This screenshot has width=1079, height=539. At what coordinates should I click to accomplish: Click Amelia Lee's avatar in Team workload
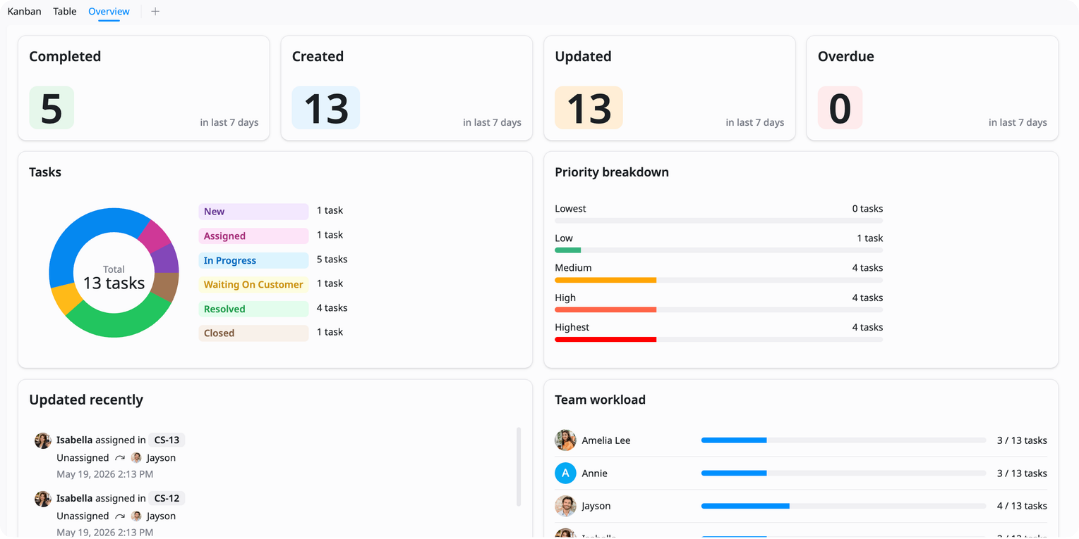566,441
